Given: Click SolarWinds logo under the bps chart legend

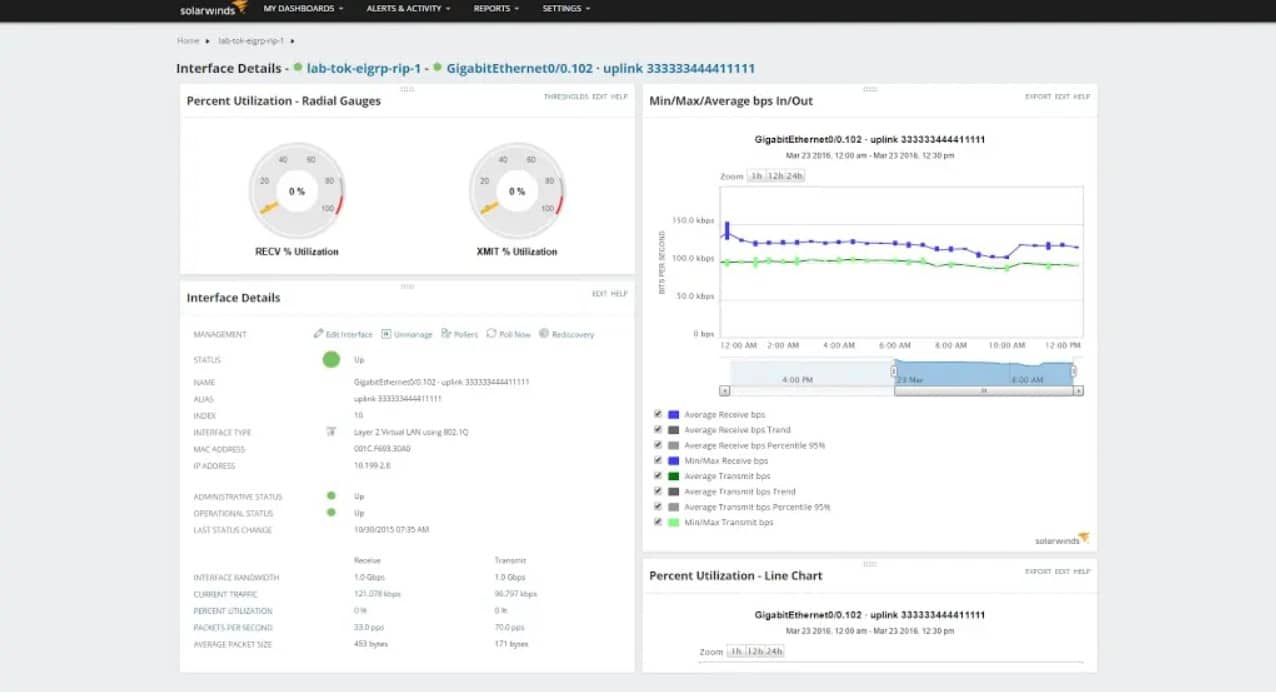Looking at the screenshot, I should point(1062,539).
